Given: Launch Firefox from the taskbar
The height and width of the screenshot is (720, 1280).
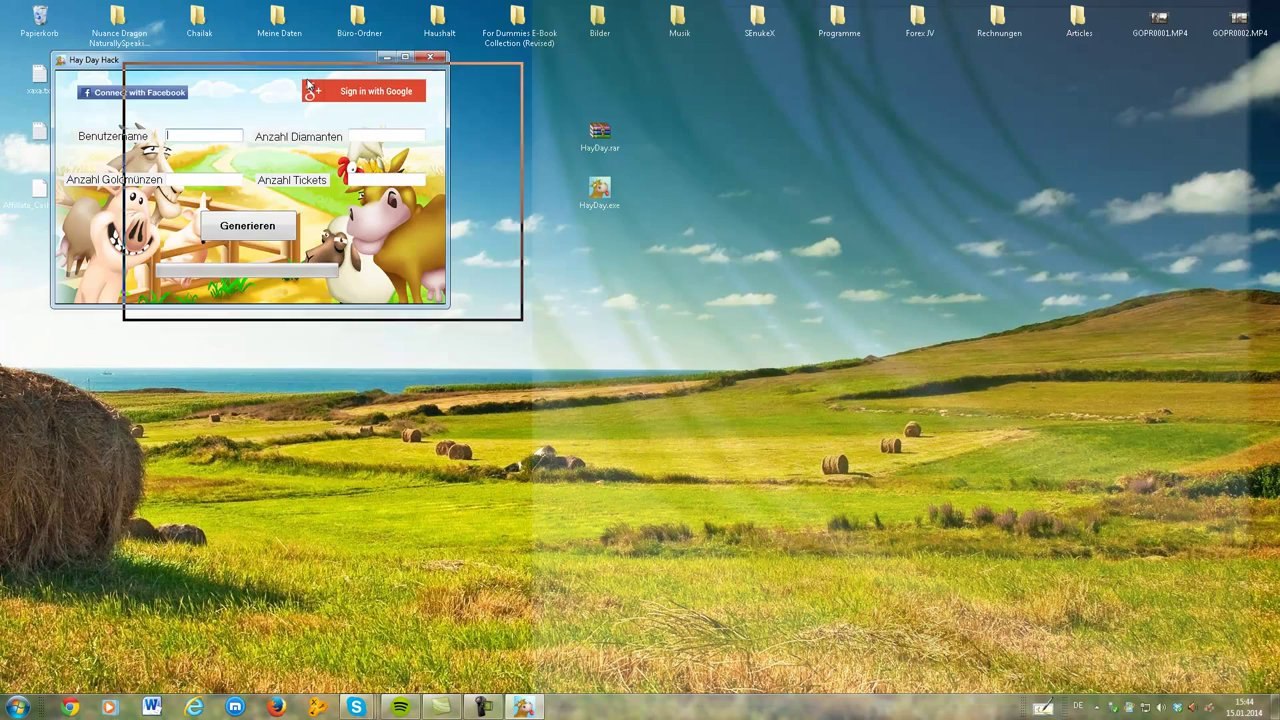Looking at the screenshot, I should (277, 707).
